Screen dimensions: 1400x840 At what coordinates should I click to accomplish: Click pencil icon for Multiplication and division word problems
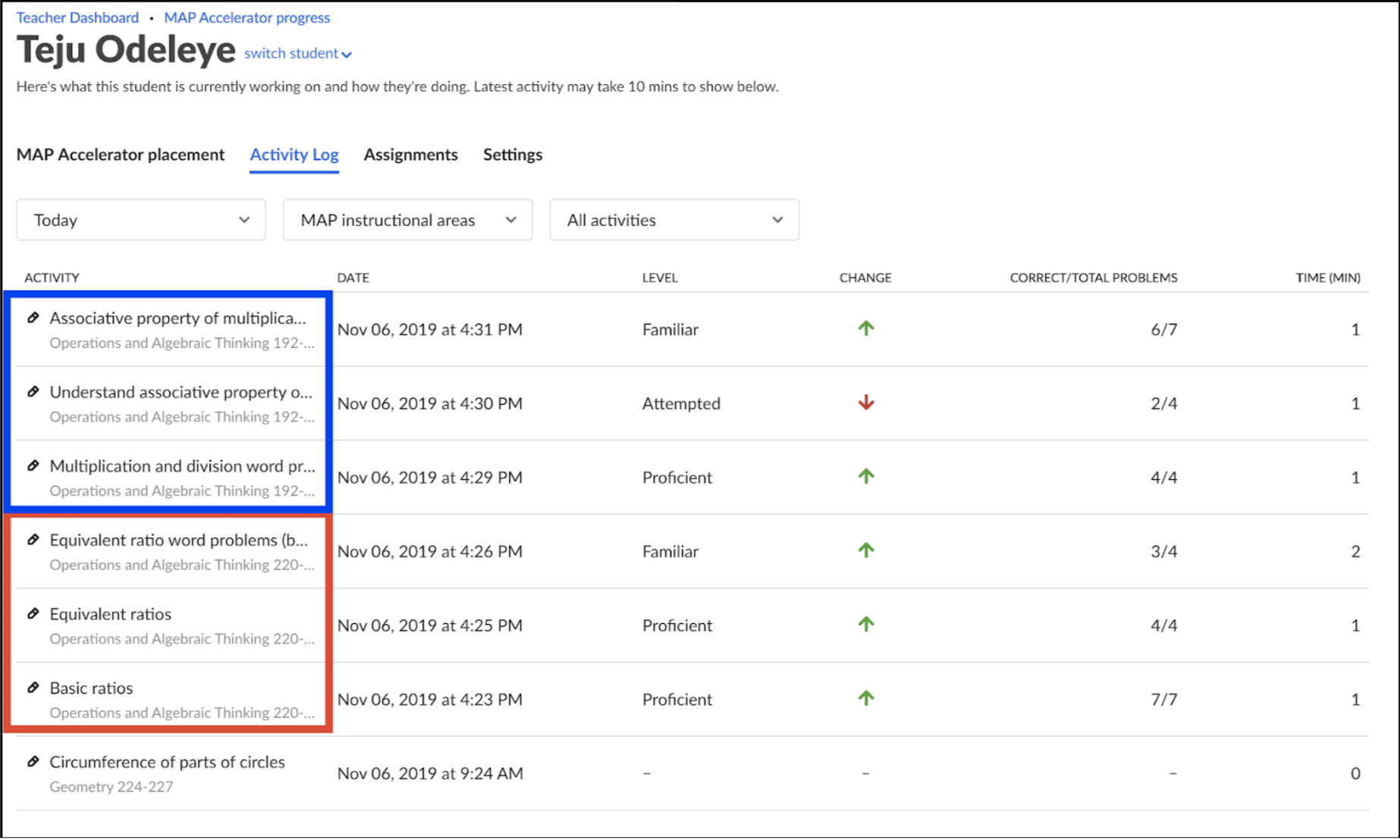[33, 465]
